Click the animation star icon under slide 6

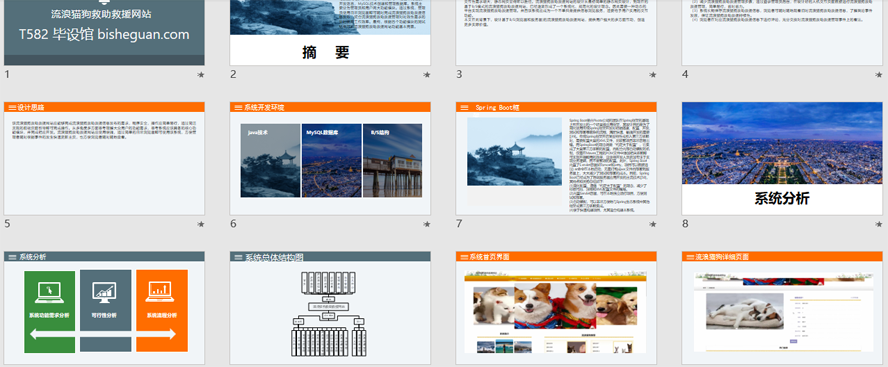pos(426,224)
